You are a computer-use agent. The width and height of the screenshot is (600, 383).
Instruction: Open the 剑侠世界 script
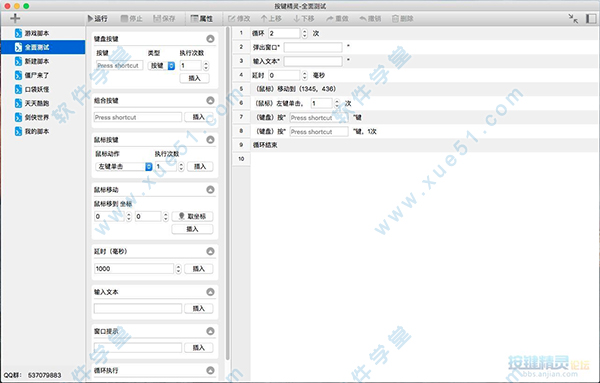pos(43,117)
